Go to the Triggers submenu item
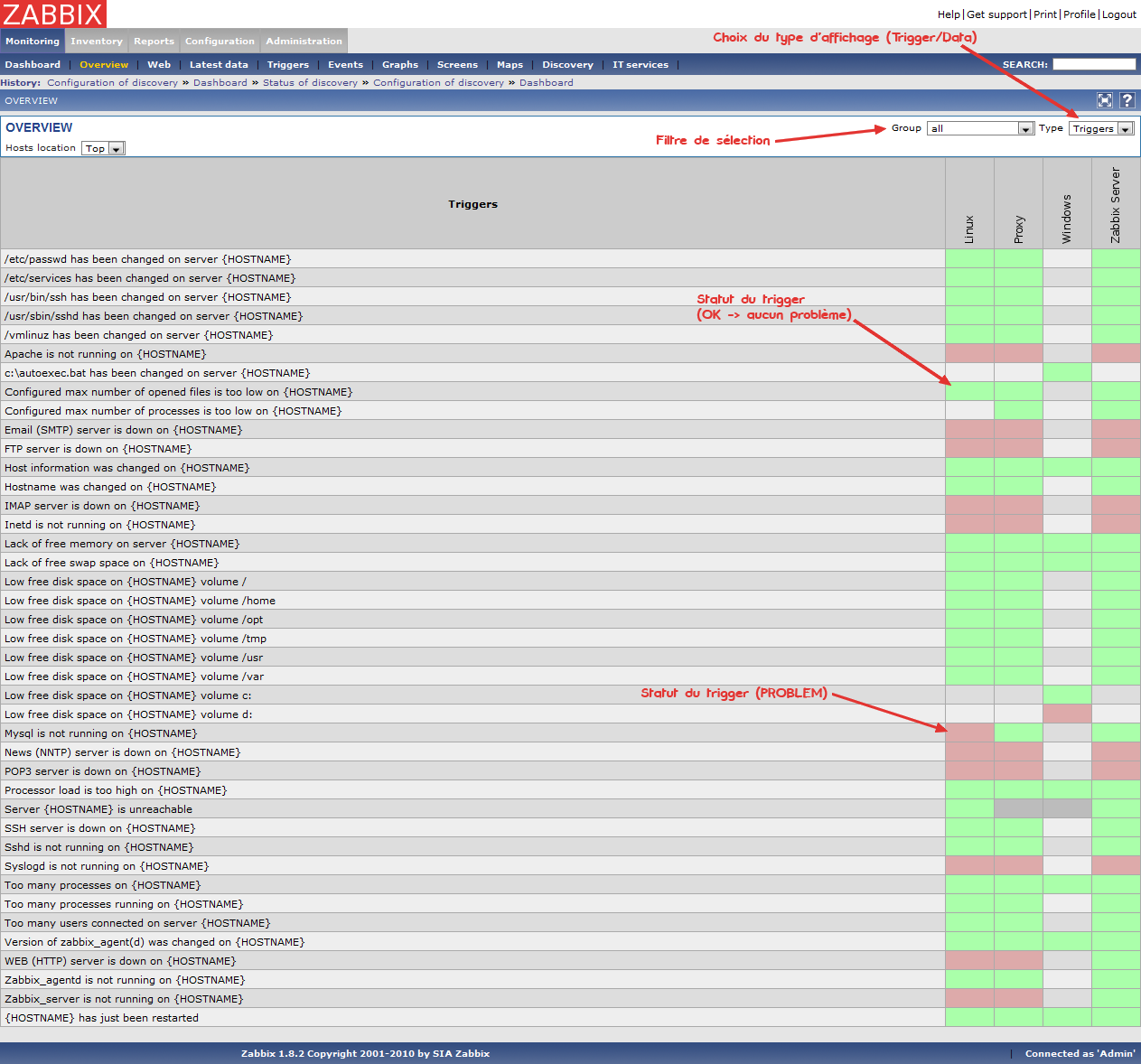The width and height of the screenshot is (1141, 1064). (x=287, y=65)
